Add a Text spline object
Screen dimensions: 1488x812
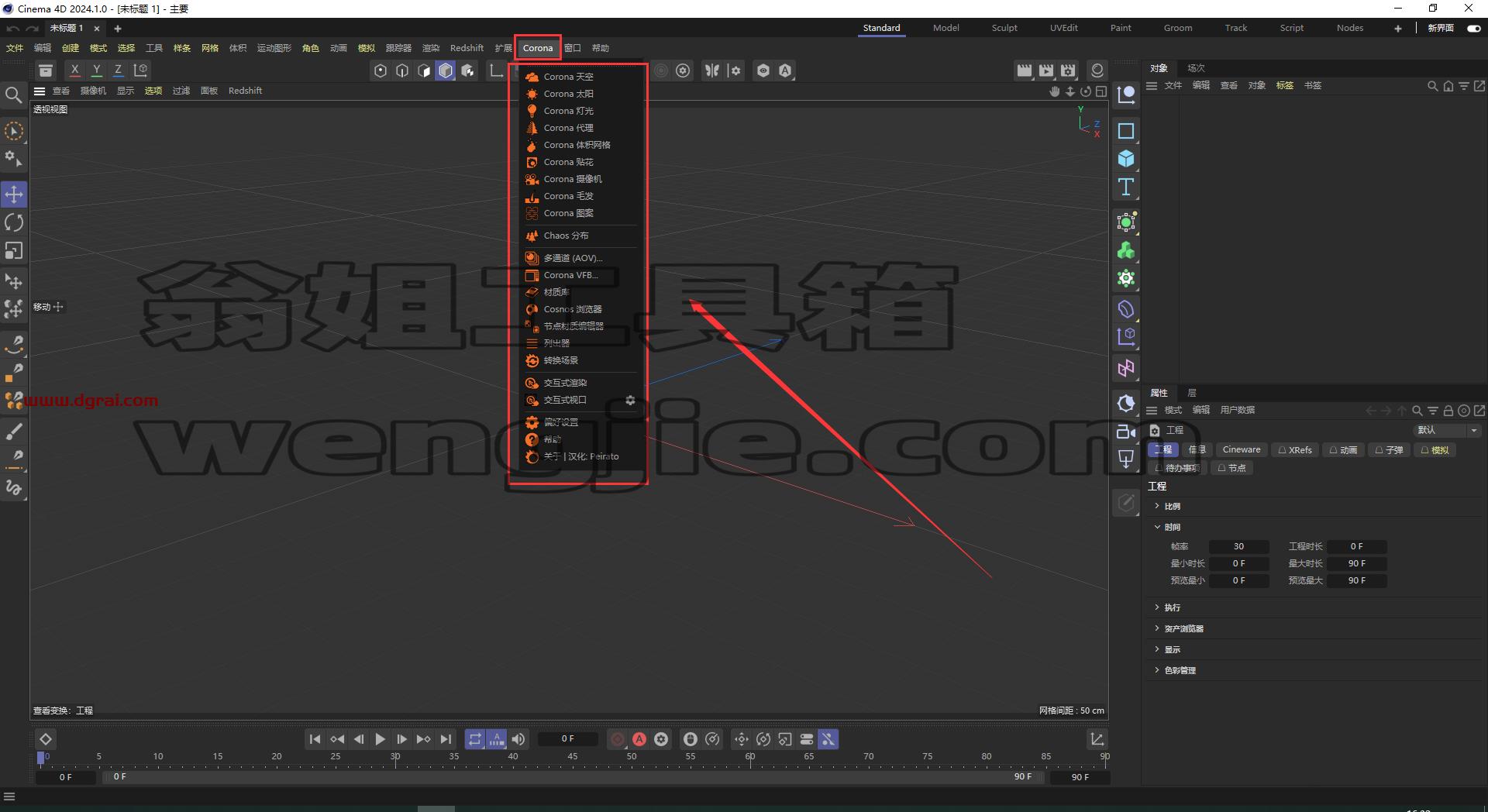tap(1126, 187)
